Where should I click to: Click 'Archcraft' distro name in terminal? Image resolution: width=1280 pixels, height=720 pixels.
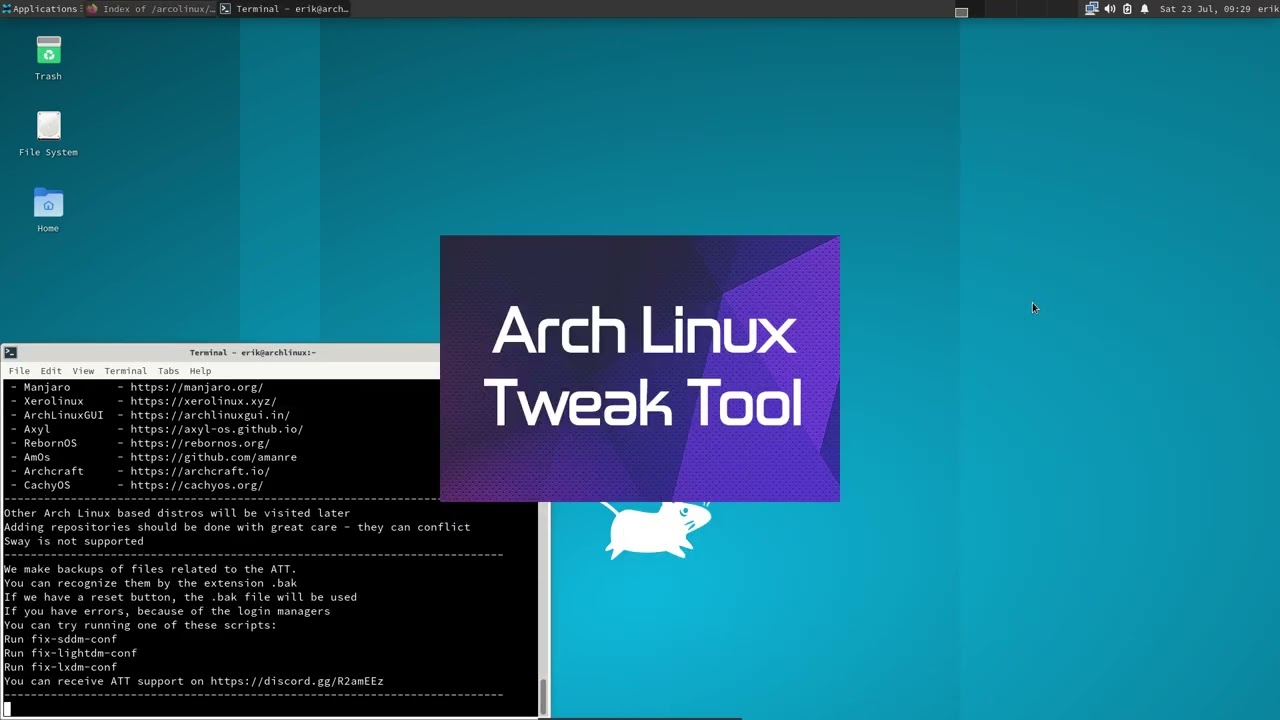click(53, 471)
